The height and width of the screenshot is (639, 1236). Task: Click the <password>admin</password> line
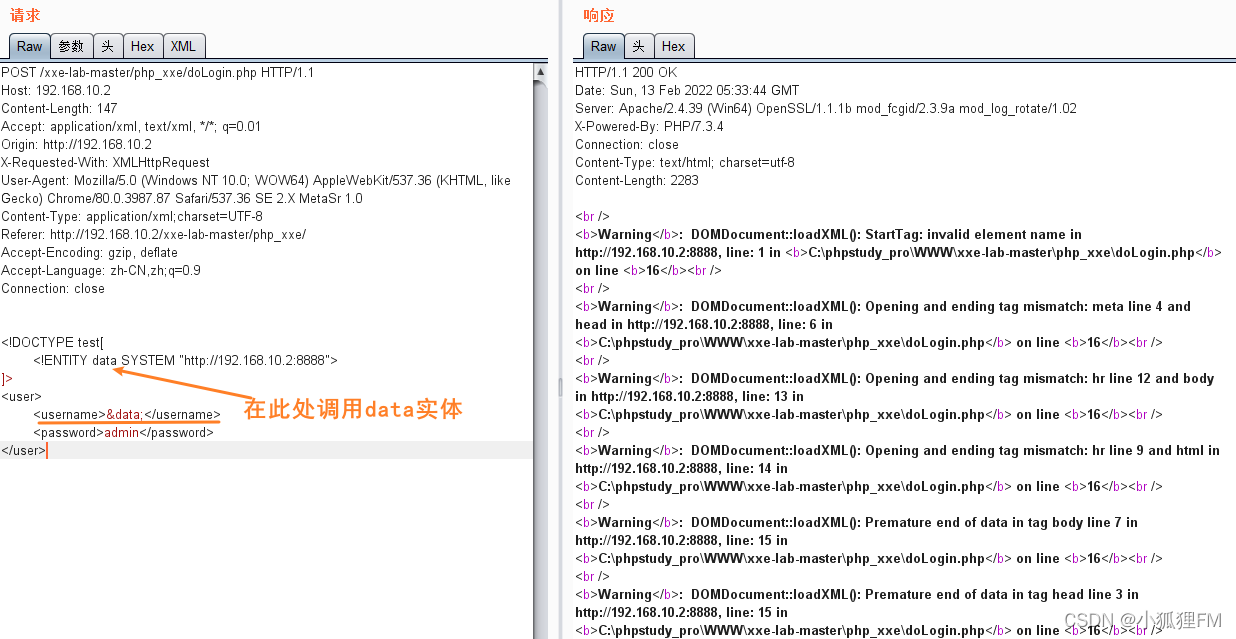click(123, 433)
